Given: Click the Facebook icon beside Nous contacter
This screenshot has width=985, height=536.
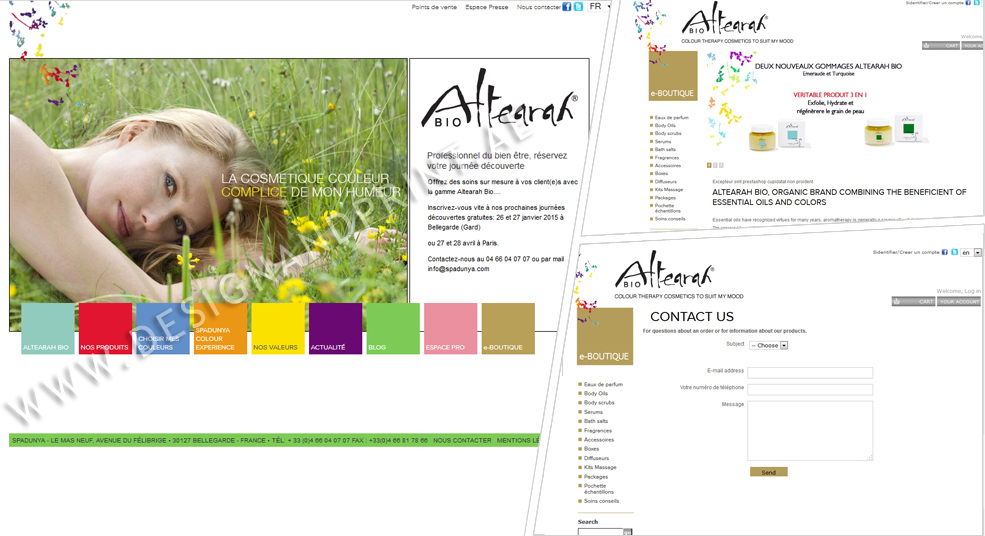Looking at the screenshot, I should click(567, 6).
